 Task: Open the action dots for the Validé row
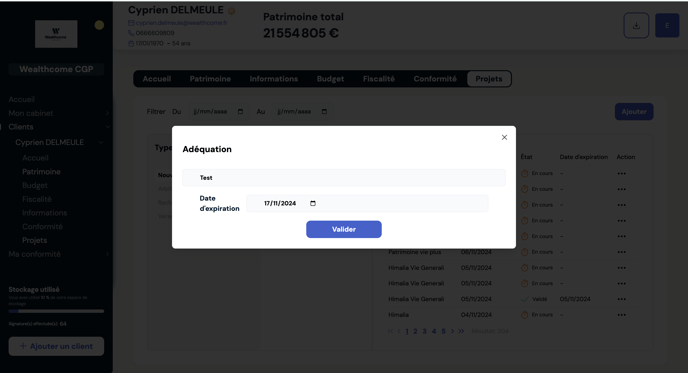(x=621, y=299)
